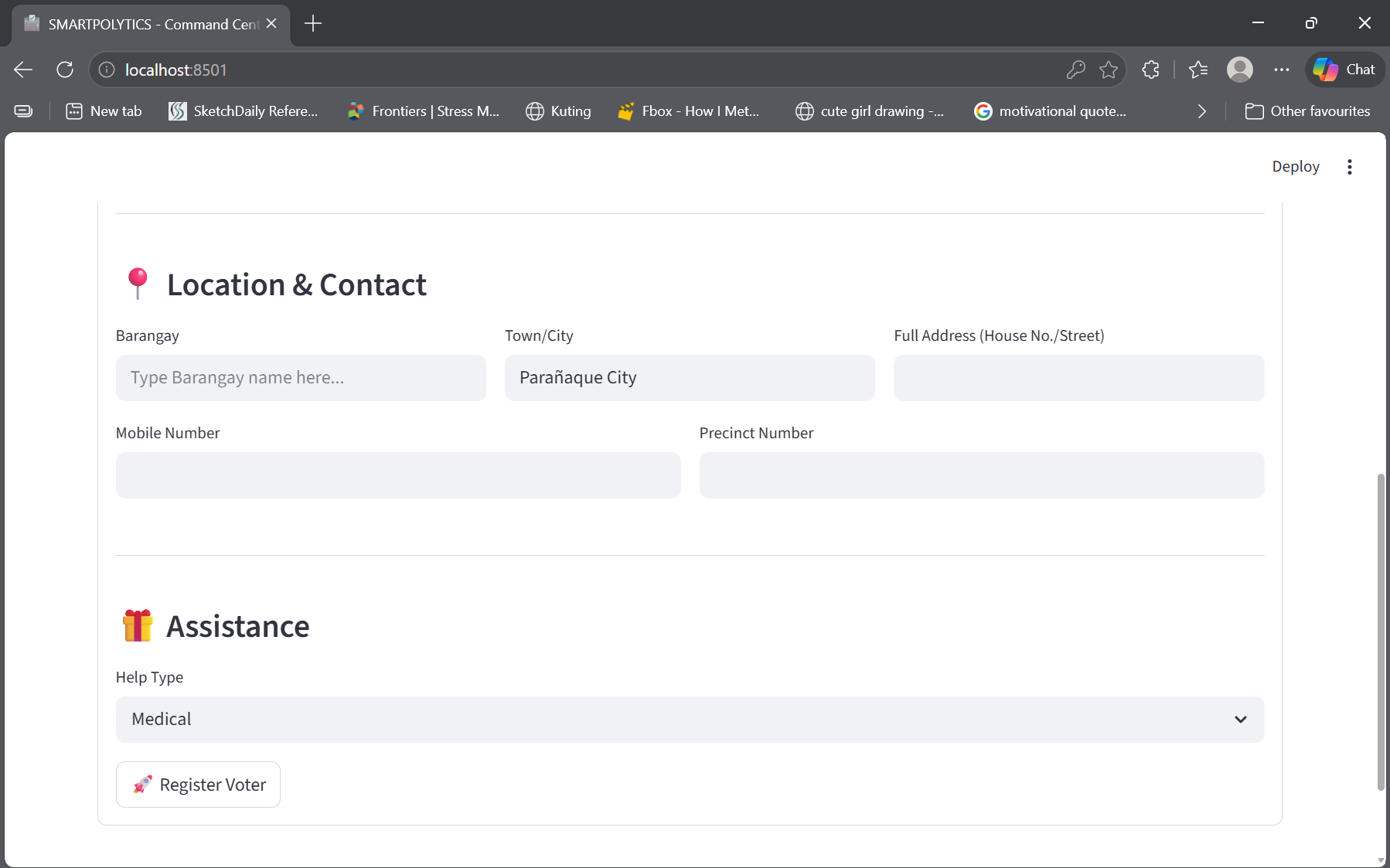Open the Other favourites folder
Viewport: 1390px width, 868px height.
pos(1308,111)
